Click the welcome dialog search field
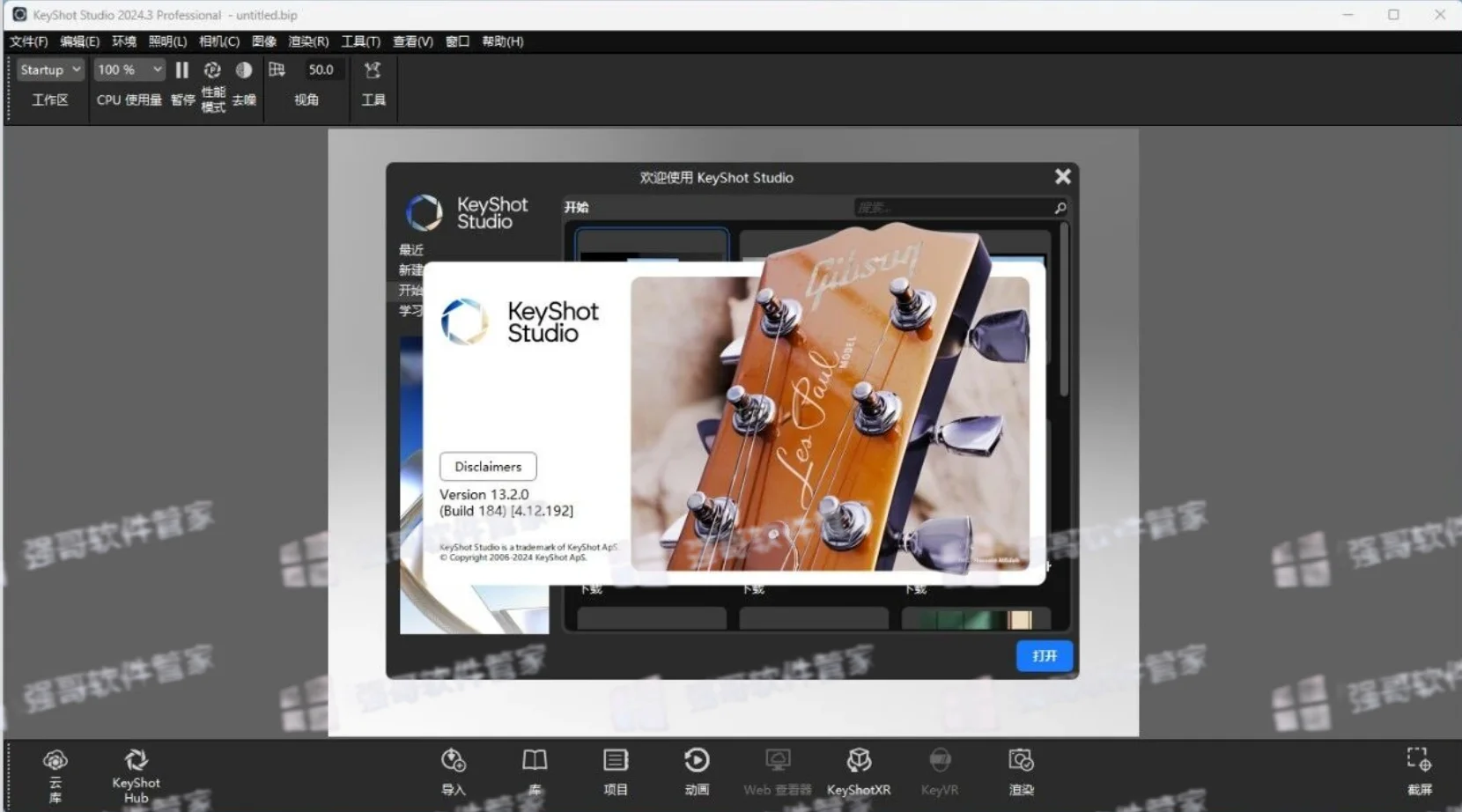The height and width of the screenshot is (812, 1462). (961, 208)
